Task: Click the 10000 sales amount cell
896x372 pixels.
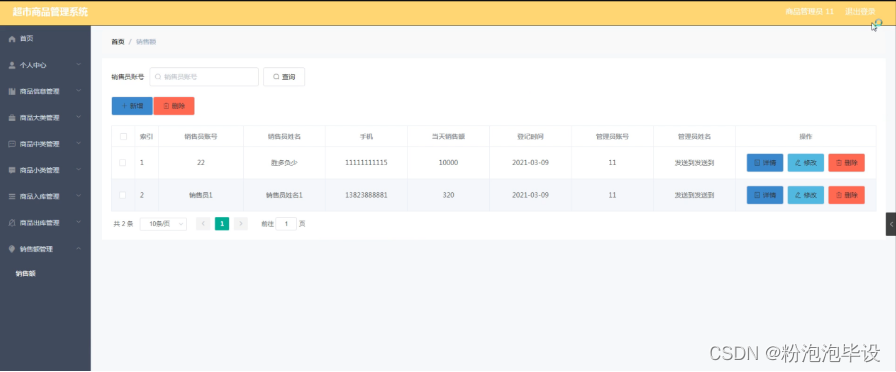Action: 448,163
